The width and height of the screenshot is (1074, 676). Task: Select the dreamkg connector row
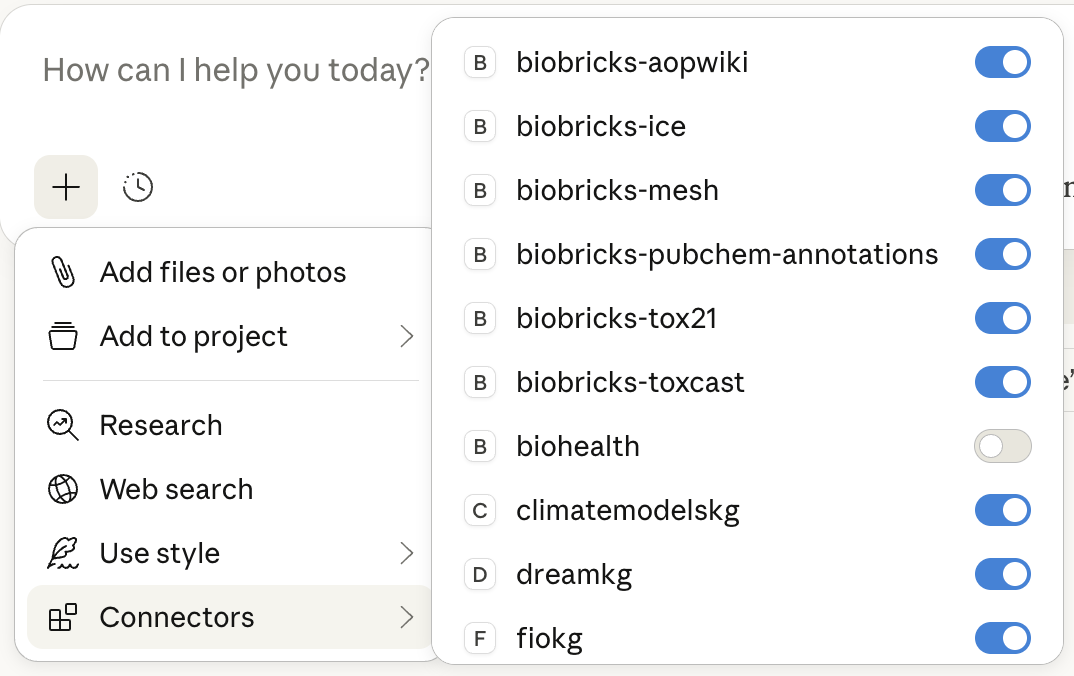click(572, 574)
